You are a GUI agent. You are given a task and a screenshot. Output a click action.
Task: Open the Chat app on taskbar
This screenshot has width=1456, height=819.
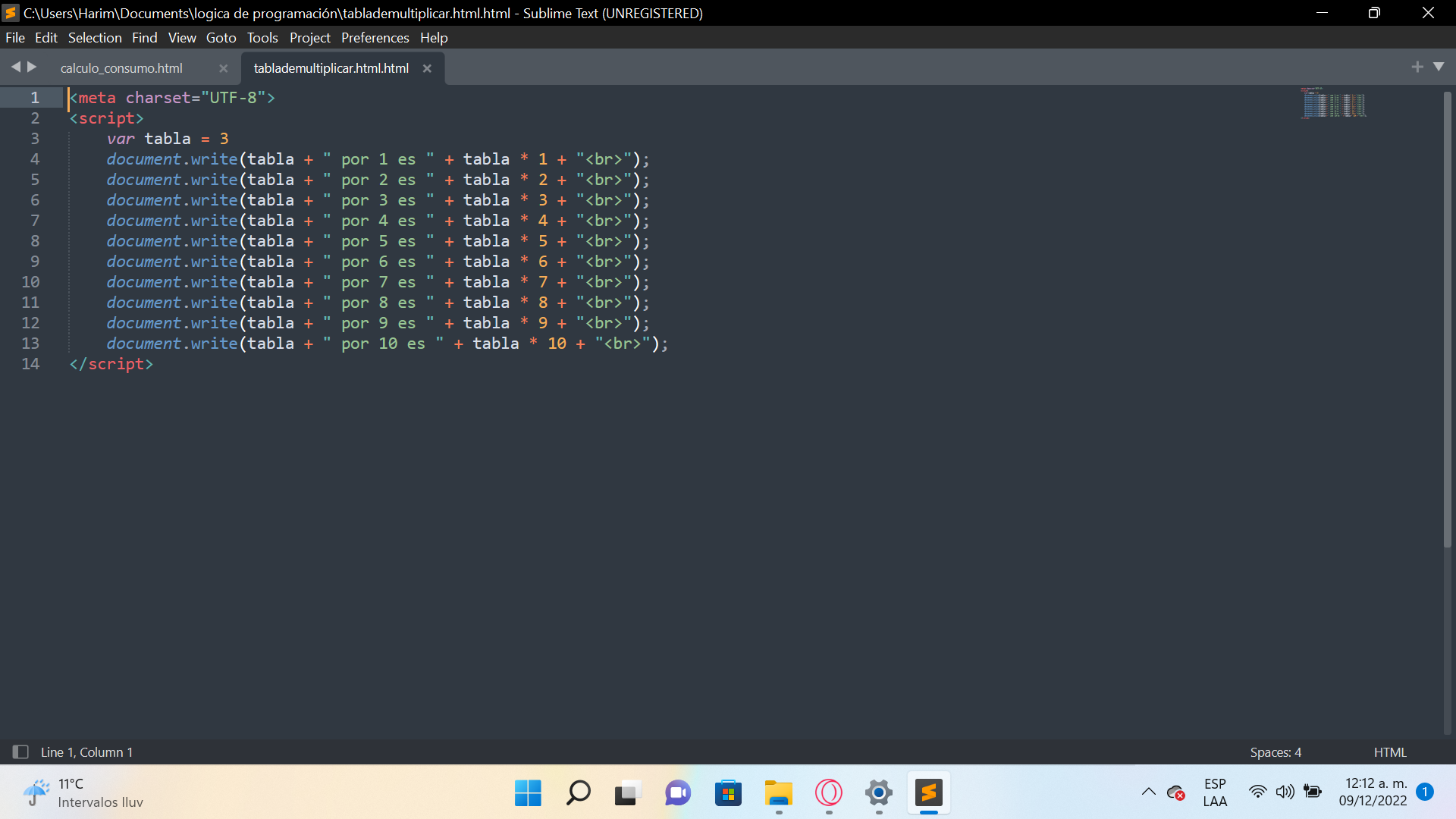coord(678,793)
